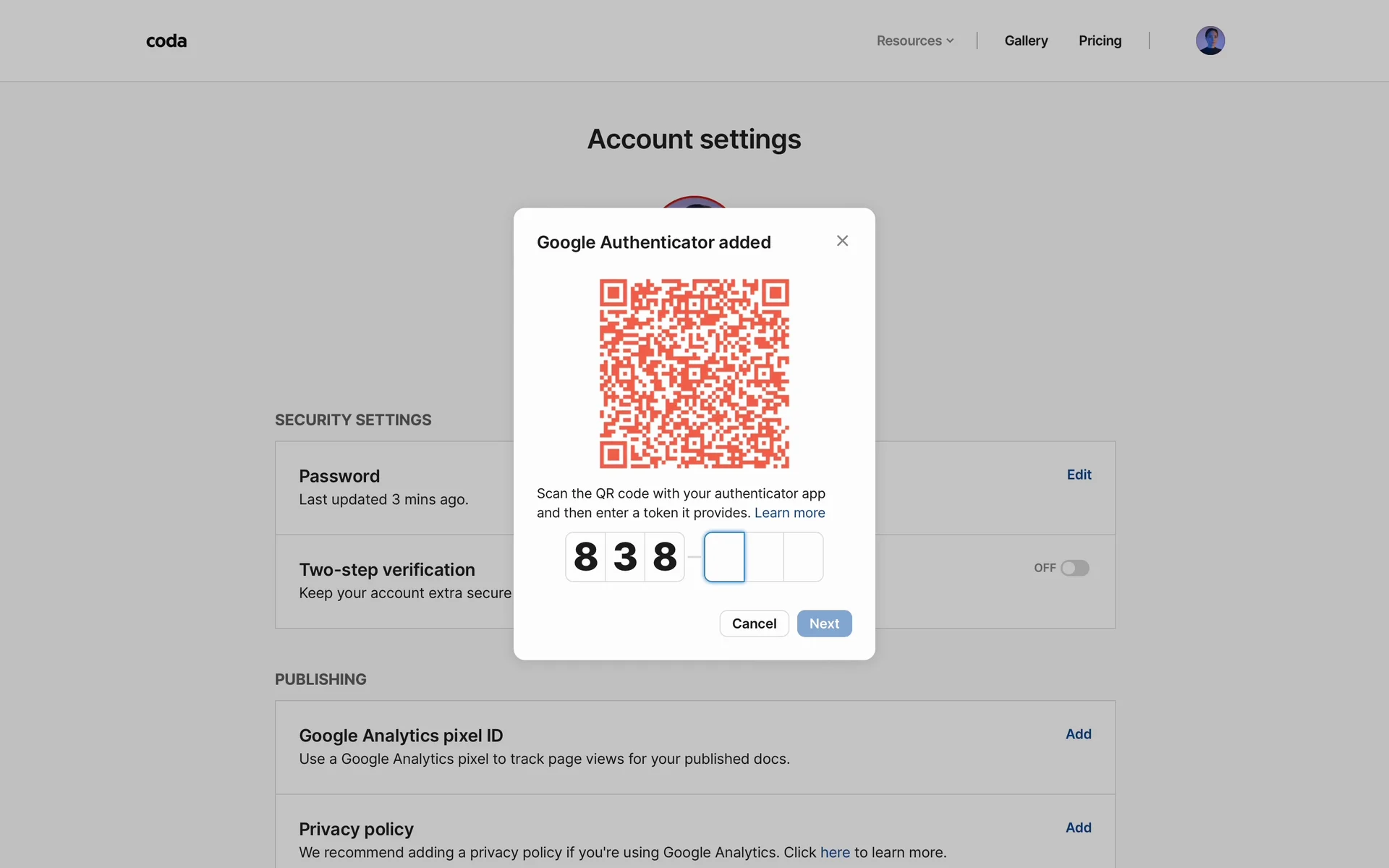This screenshot has height=868, width=1389.
Task: Expand the Resources dropdown menu
Action: pos(914,41)
